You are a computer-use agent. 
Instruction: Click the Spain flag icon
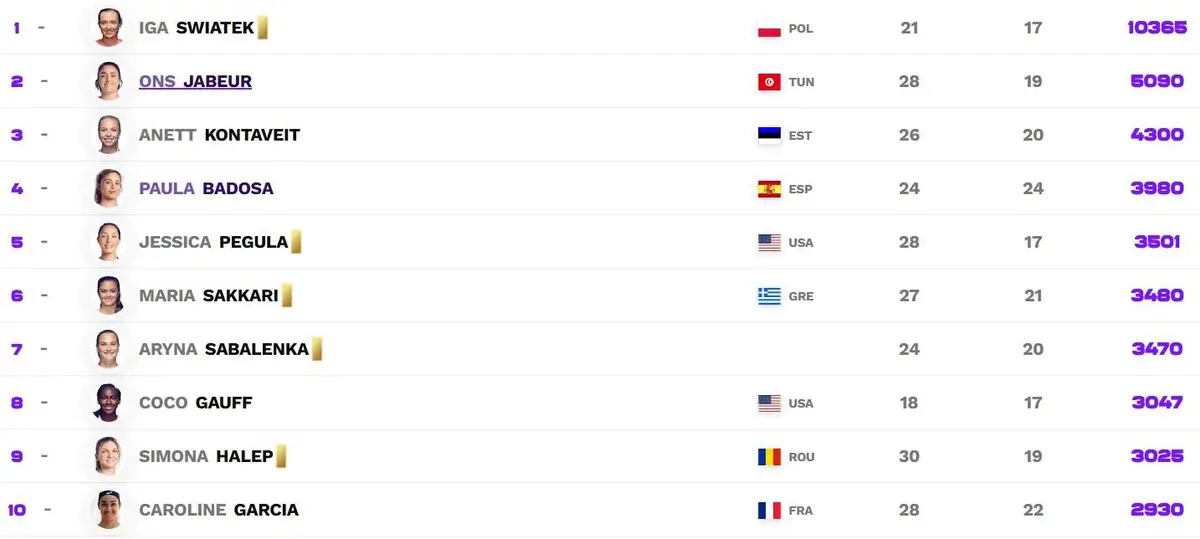coord(769,189)
